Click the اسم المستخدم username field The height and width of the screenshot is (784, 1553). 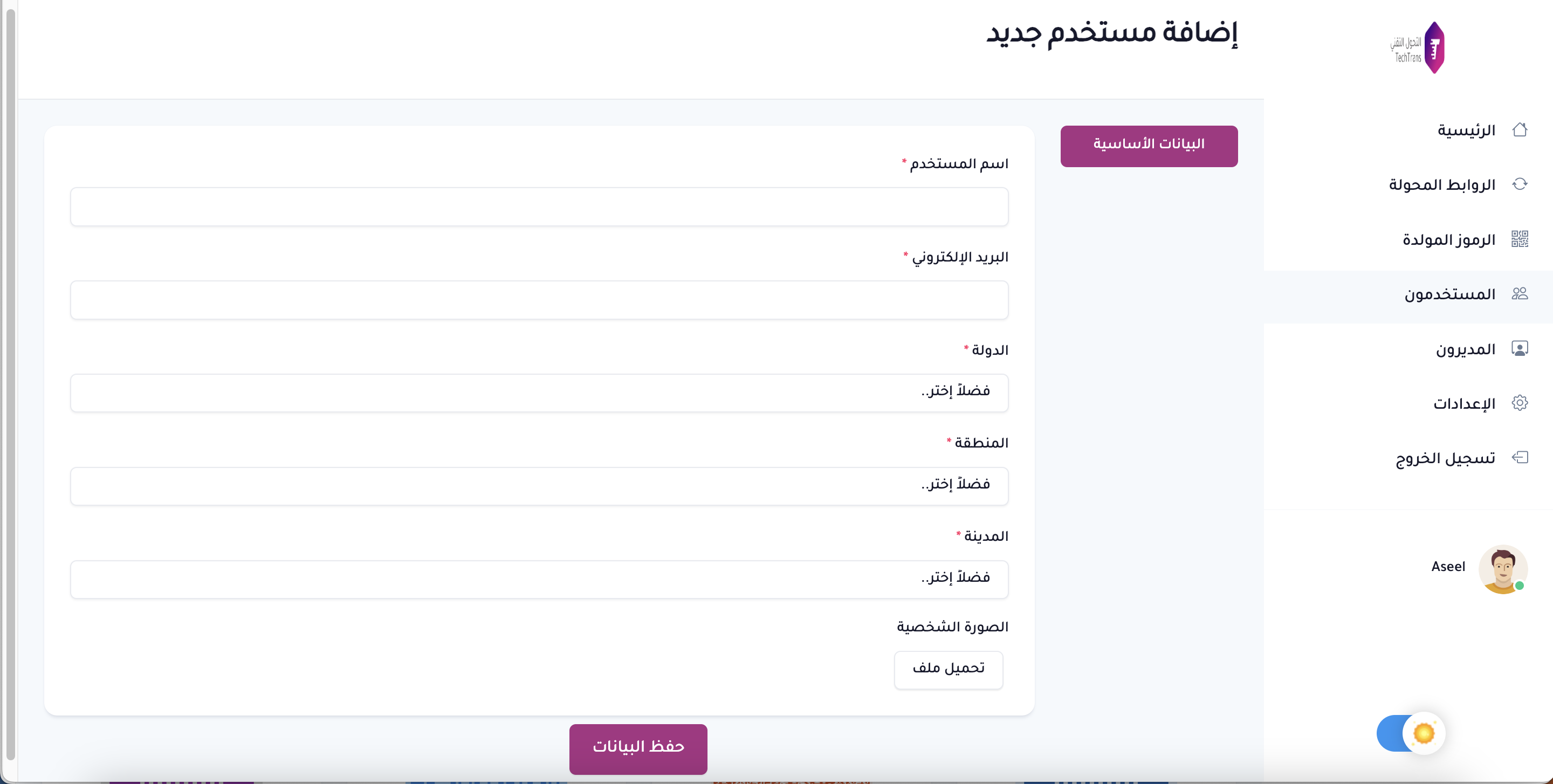(x=539, y=207)
